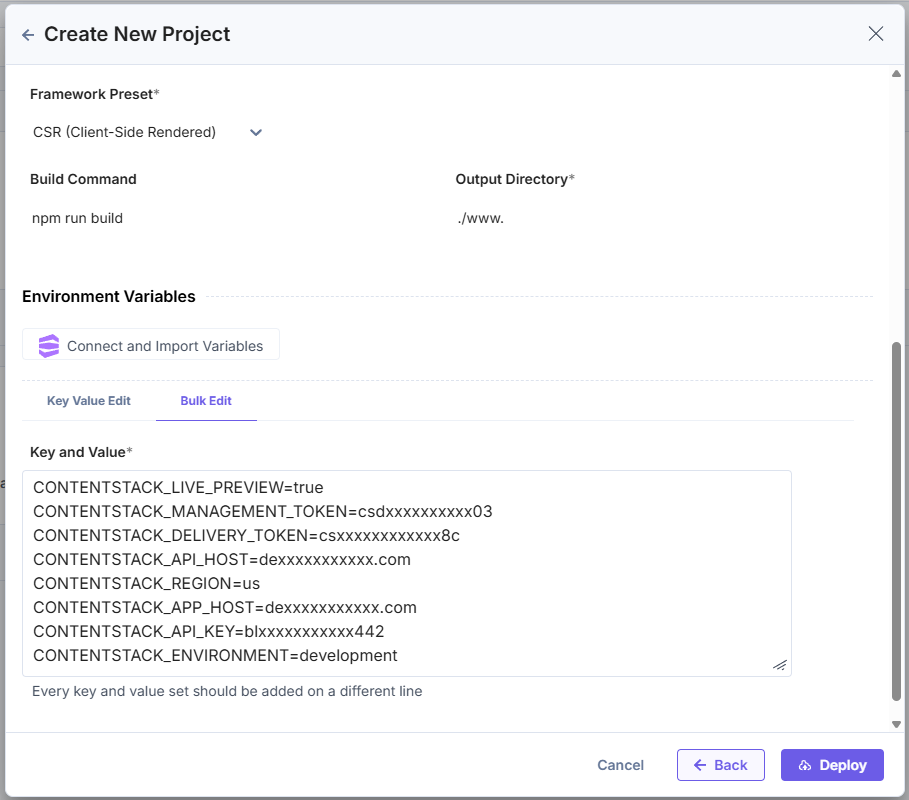Click the scrollbar down arrow
Viewport: 909px width, 800px height.
click(896, 724)
